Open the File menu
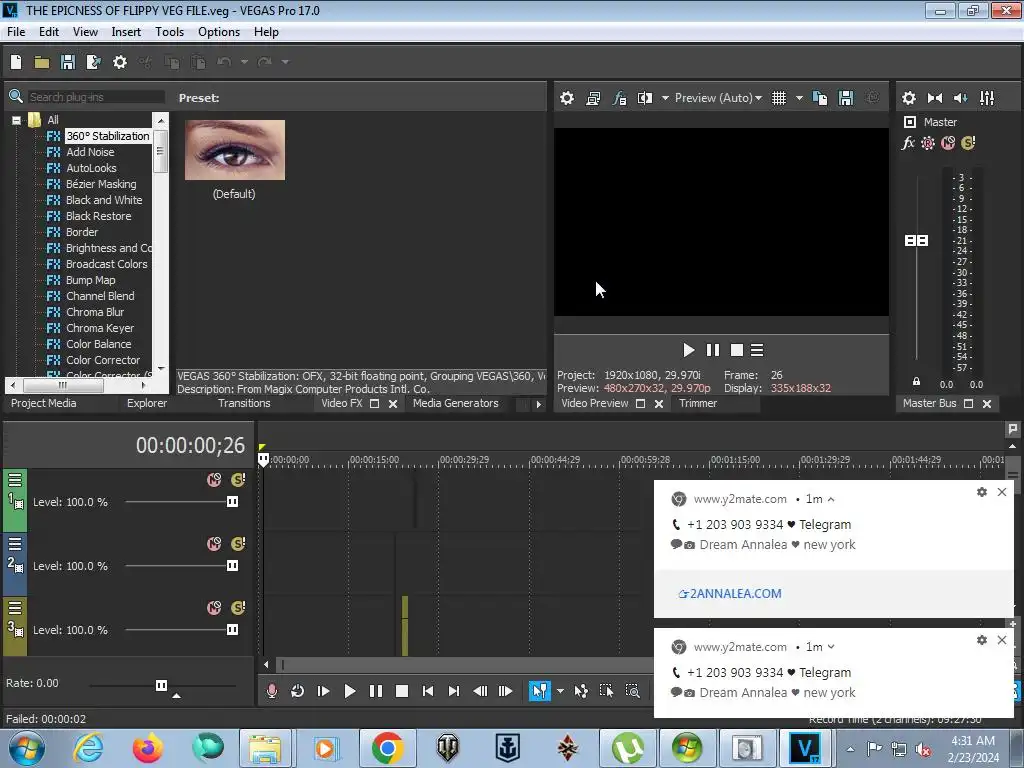The height and width of the screenshot is (768, 1024). [x=16, y=32]
